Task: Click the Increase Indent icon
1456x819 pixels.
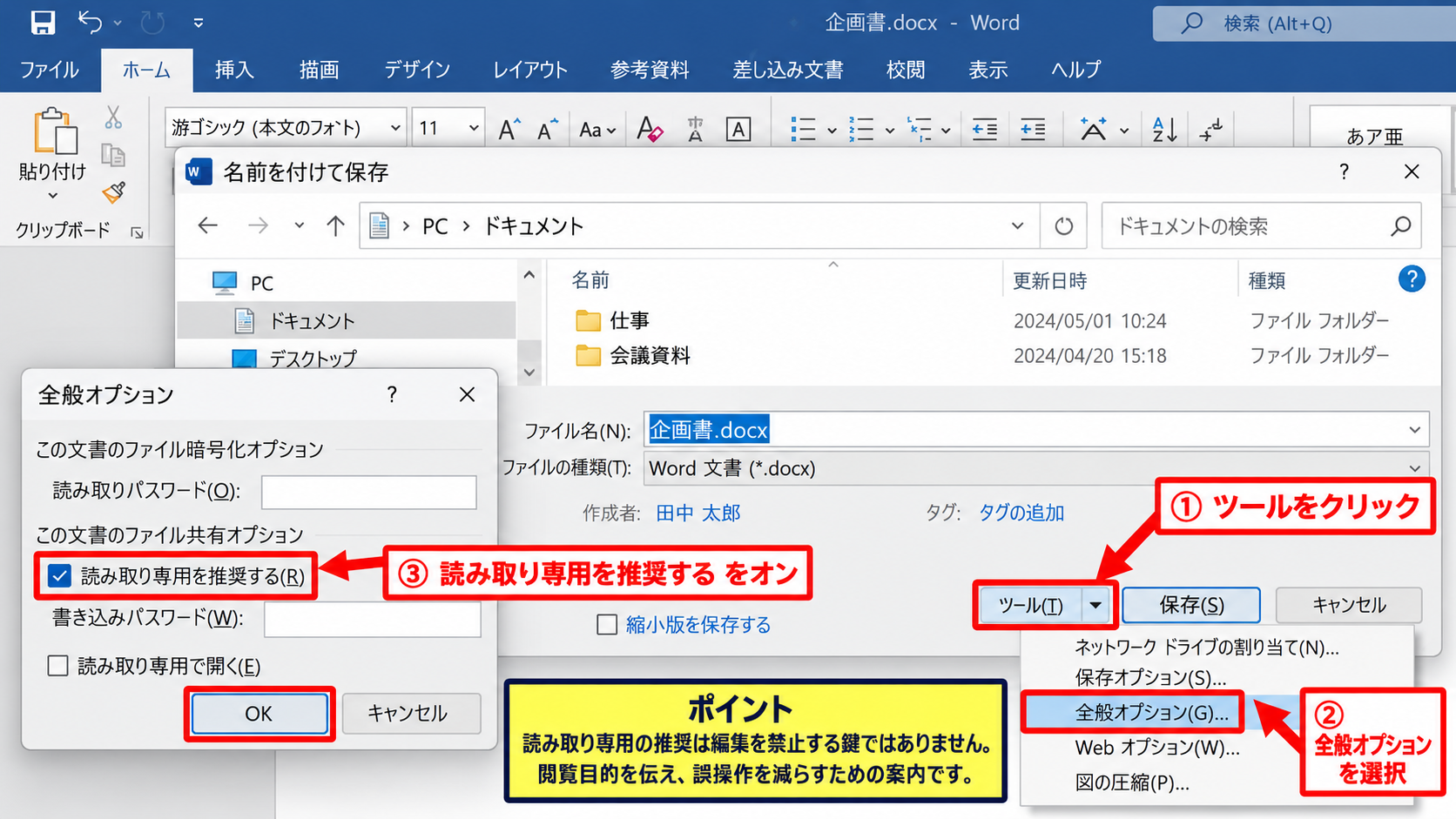Action: [1033, 130]
